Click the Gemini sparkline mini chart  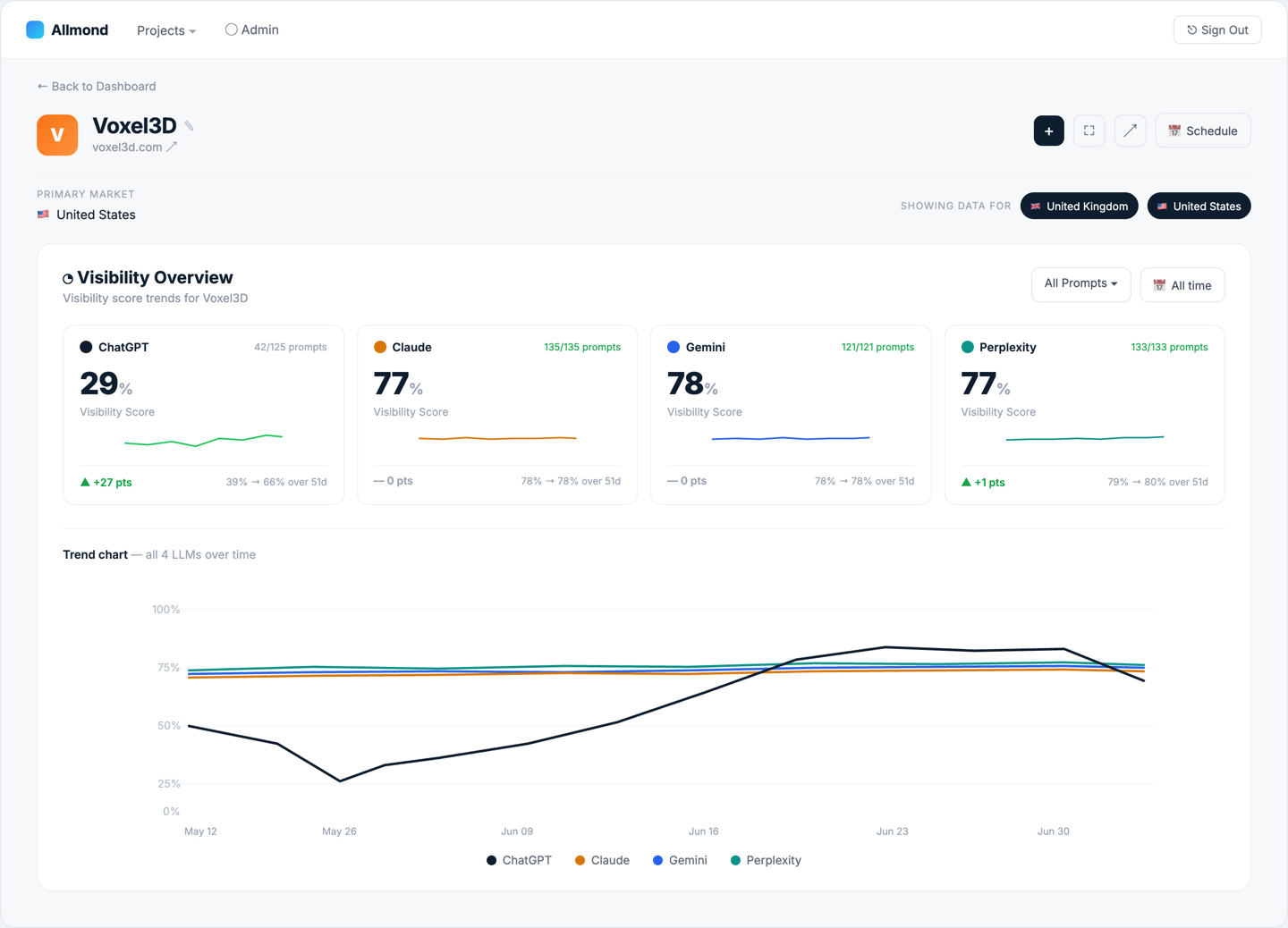pyautogui.click(x=791, y=438)
